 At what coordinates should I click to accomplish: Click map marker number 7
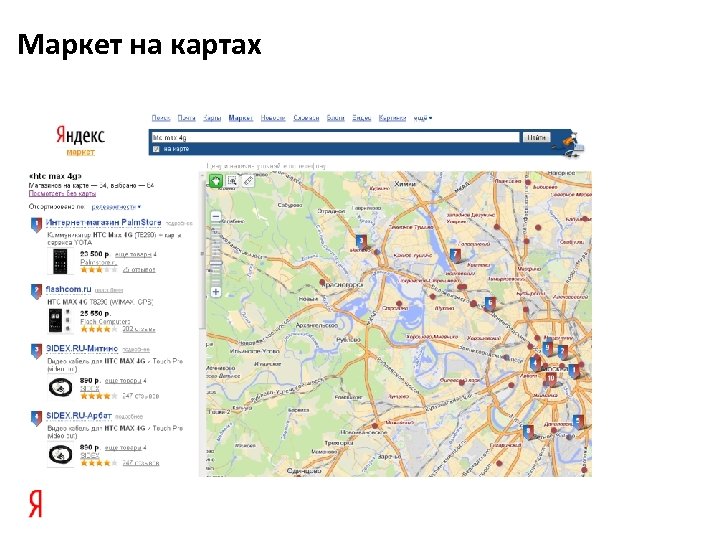click(x=455, y=254)
